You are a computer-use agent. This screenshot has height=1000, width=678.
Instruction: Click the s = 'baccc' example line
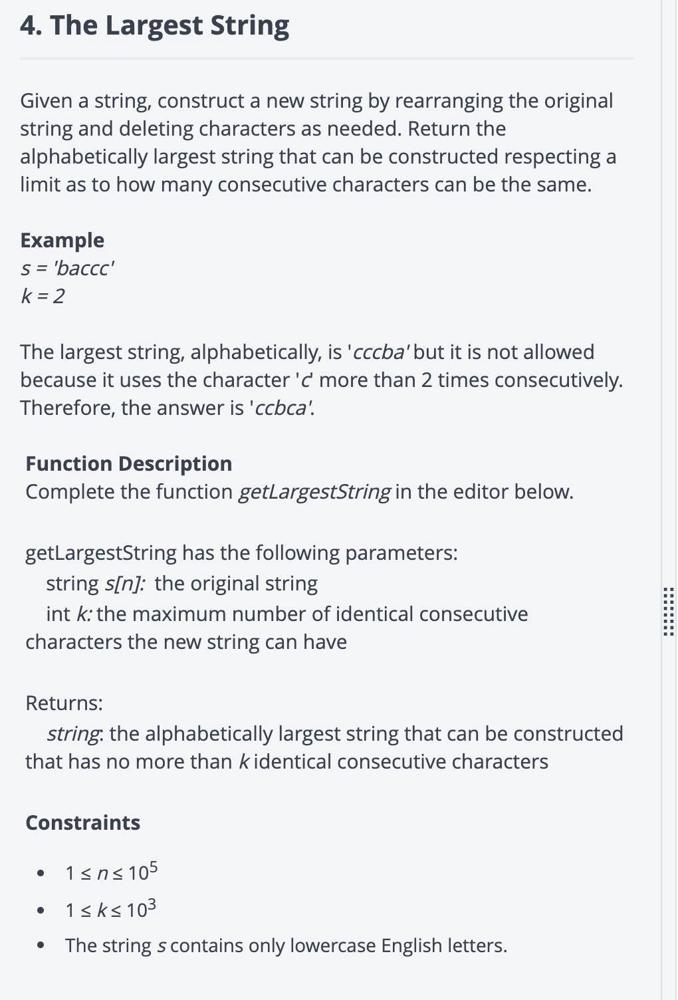[x=67, y=268]
